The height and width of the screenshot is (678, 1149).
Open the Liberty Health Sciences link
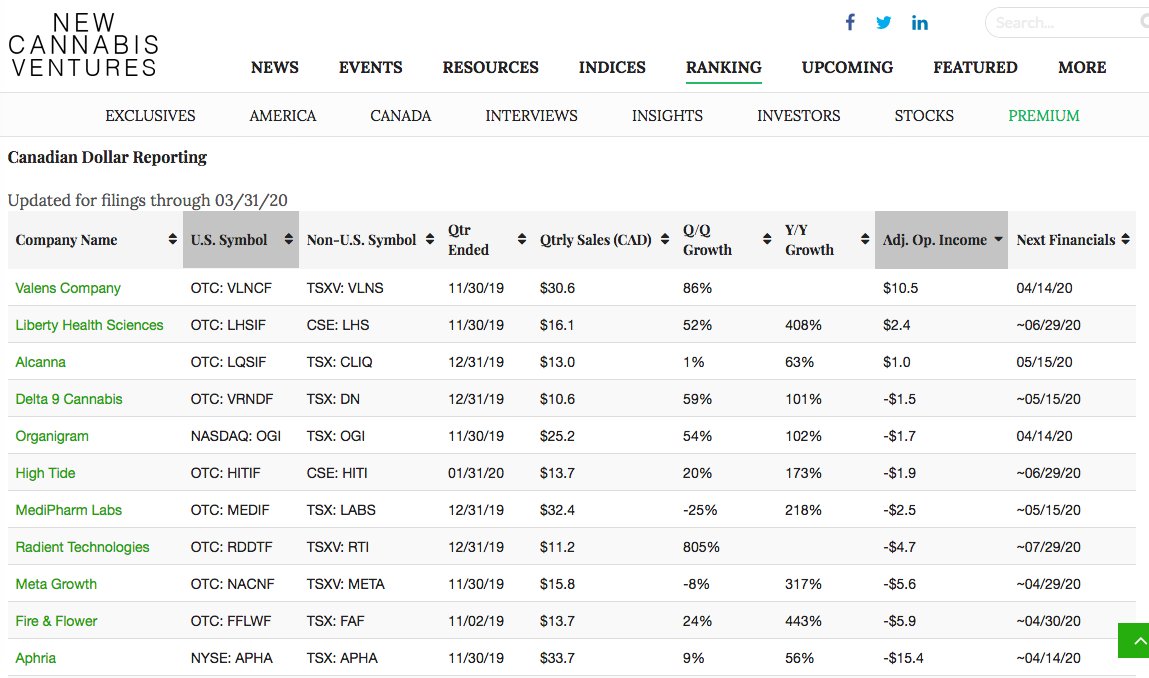coord(89,325)
